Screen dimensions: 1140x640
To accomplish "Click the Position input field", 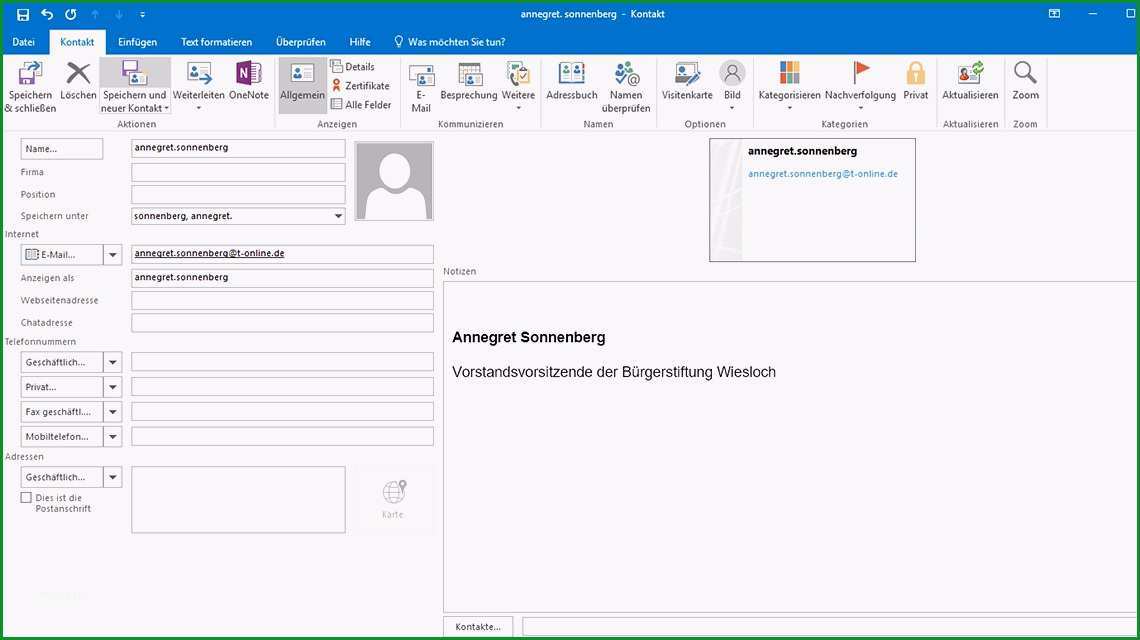I will (x=238, y=194).
